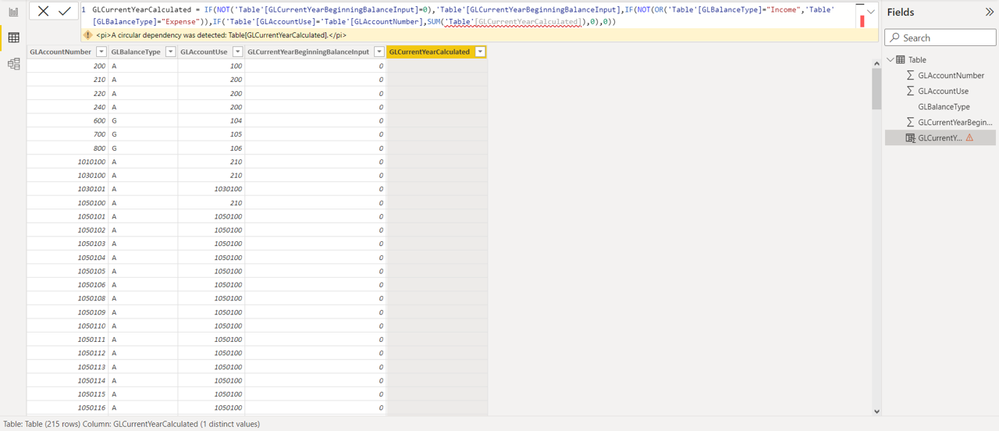
Task: Click the table icon beside Table
Action: tap(900, 60)
